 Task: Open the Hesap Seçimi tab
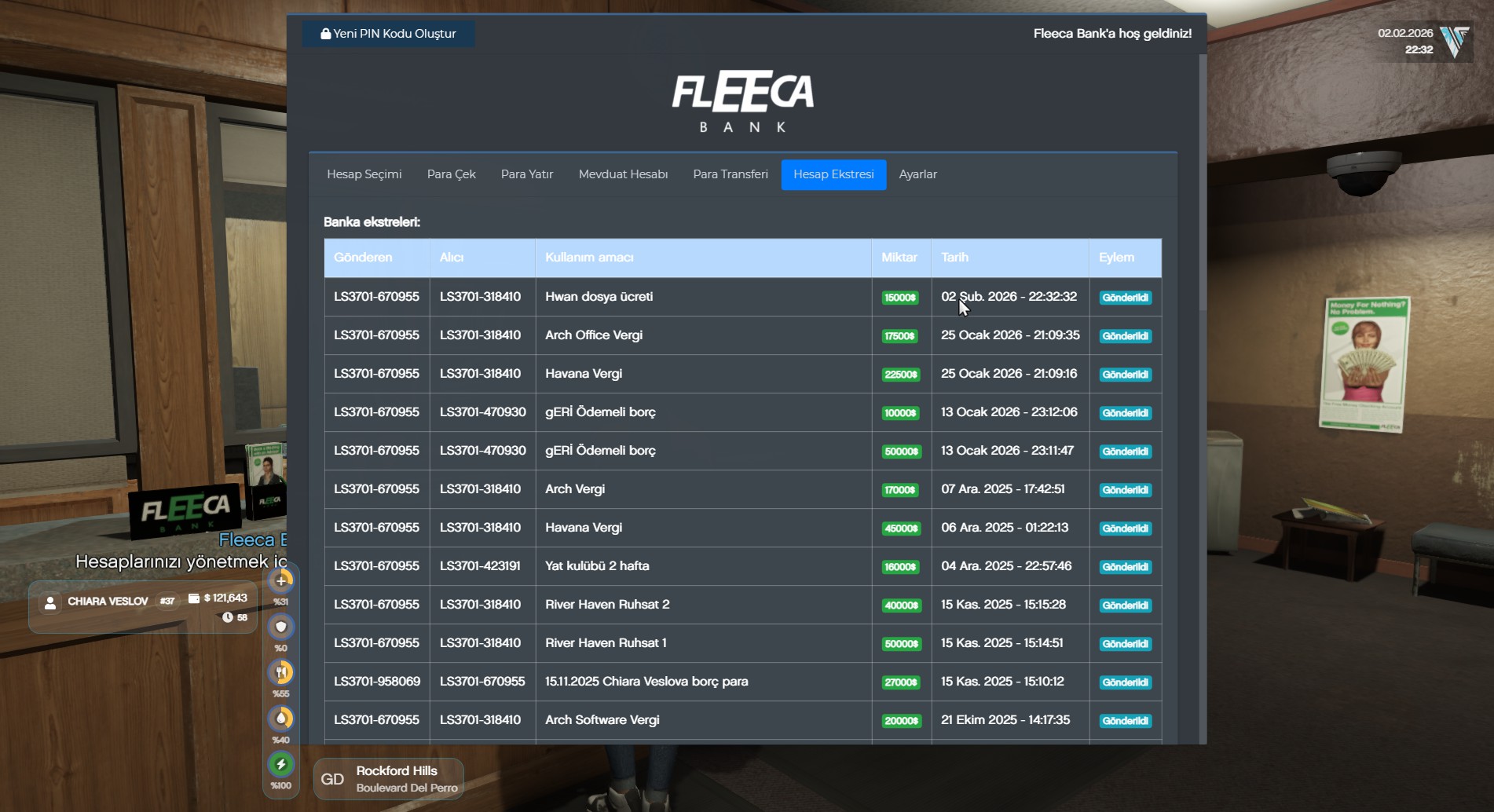[x=364, y=174]
